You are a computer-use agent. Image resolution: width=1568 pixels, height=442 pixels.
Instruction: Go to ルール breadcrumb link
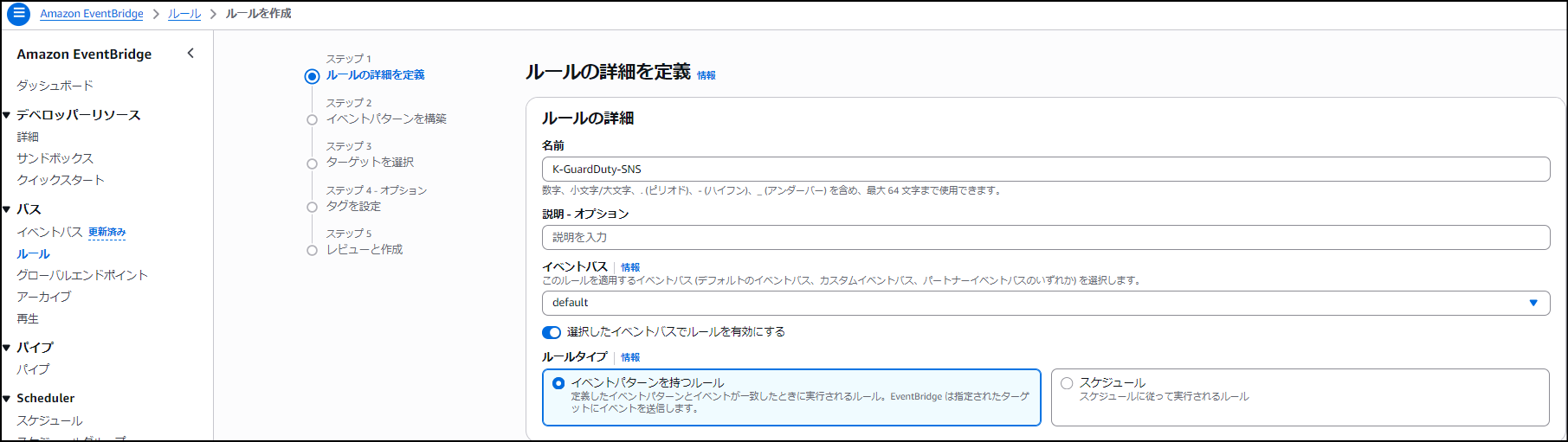(x=184, y=14)
